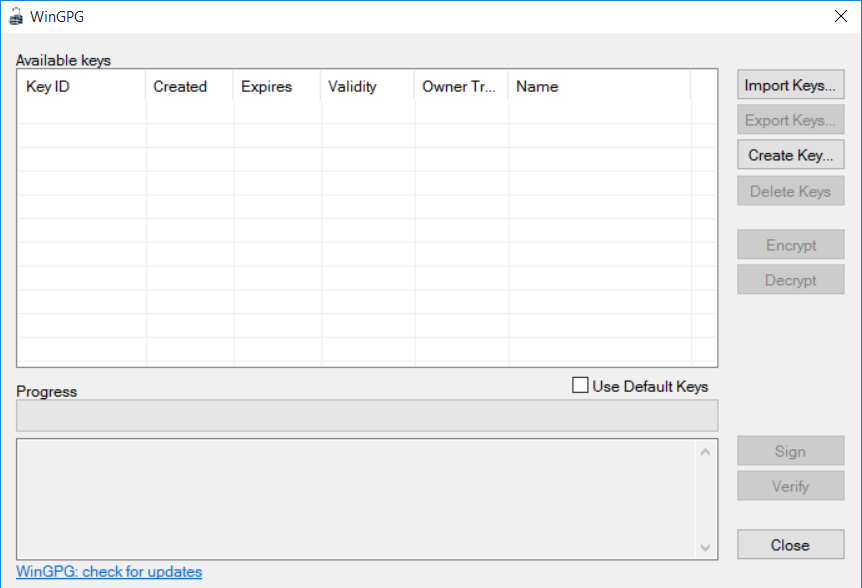Viewport: 862px width, 588px height.
Task: Click the Owner Trust column header
Action: (x=461, y=87)
